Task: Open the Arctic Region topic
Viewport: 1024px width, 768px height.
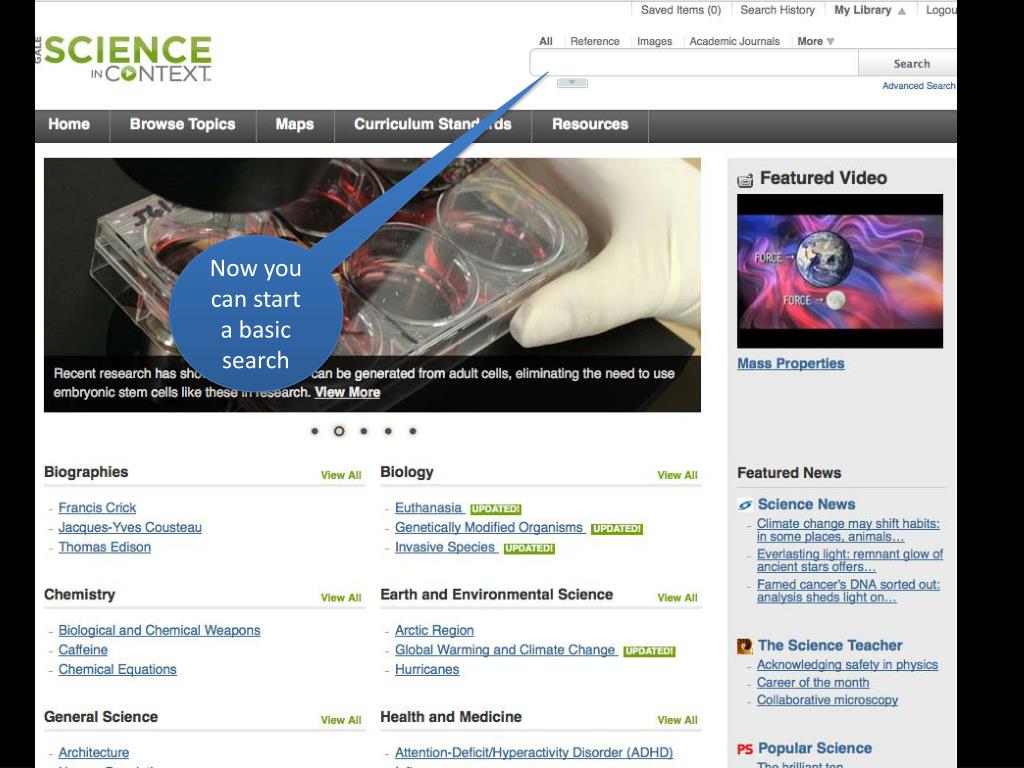Action: coord(434,630)
